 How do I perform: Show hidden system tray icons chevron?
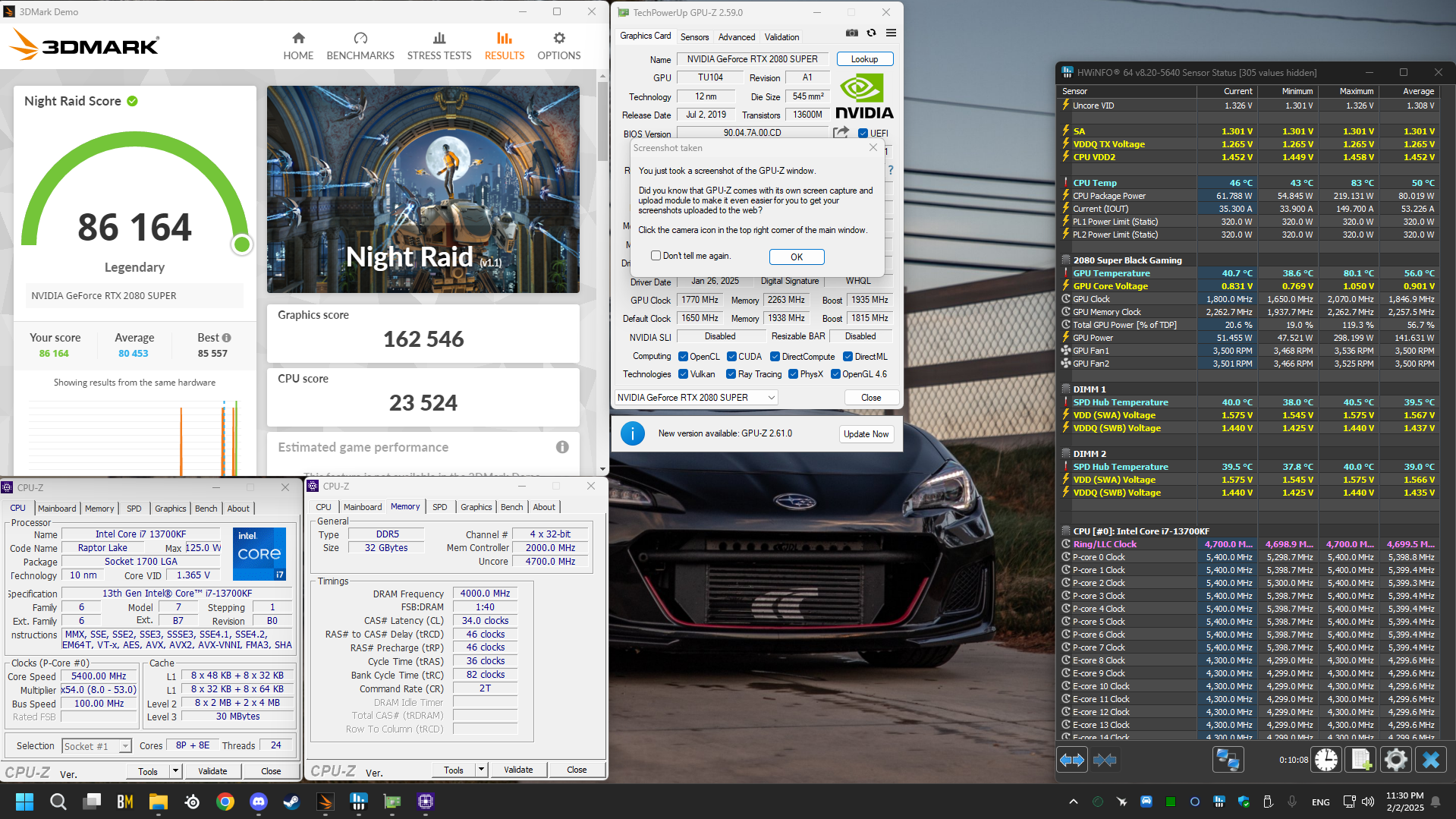[x=1073, y=802]
